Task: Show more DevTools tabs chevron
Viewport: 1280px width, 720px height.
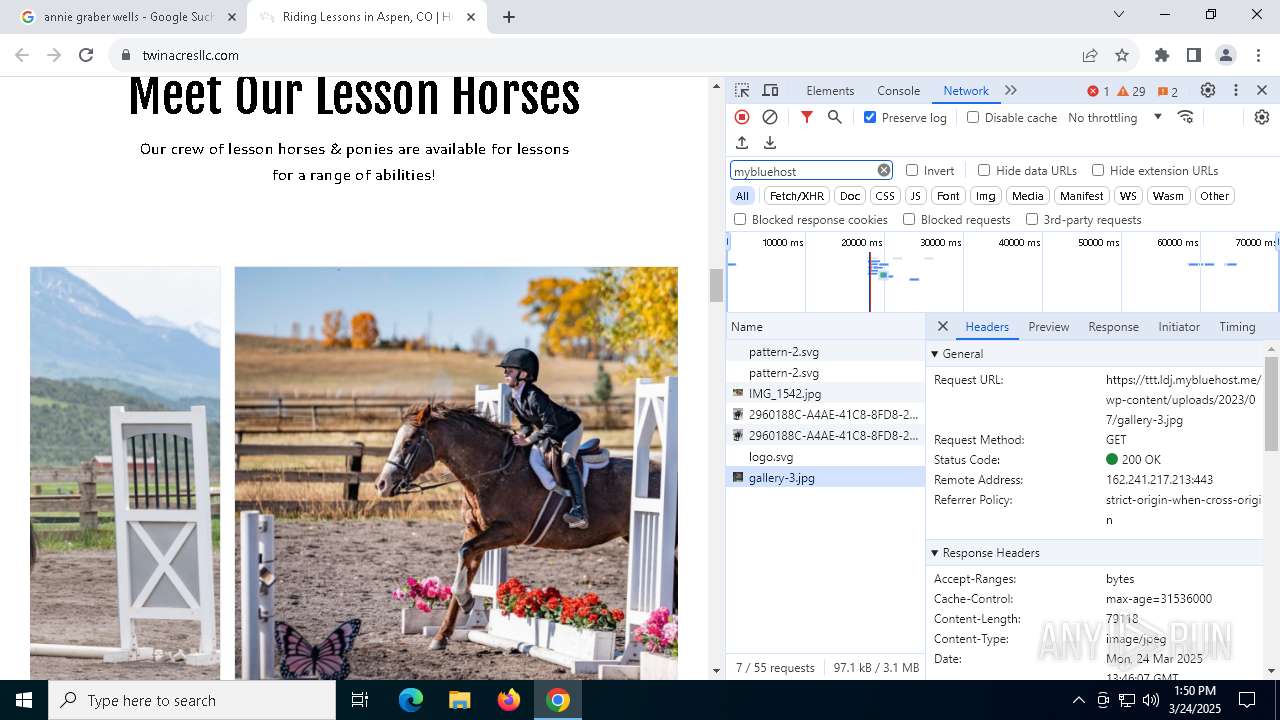Action: tap(1011, 90)
